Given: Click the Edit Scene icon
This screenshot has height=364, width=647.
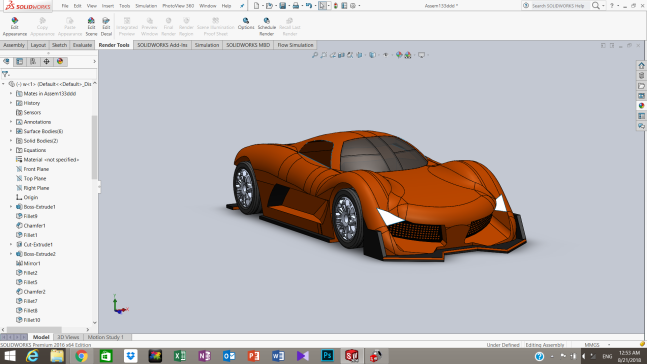Looking at the screenshot, I should click(x=91, y=26).
